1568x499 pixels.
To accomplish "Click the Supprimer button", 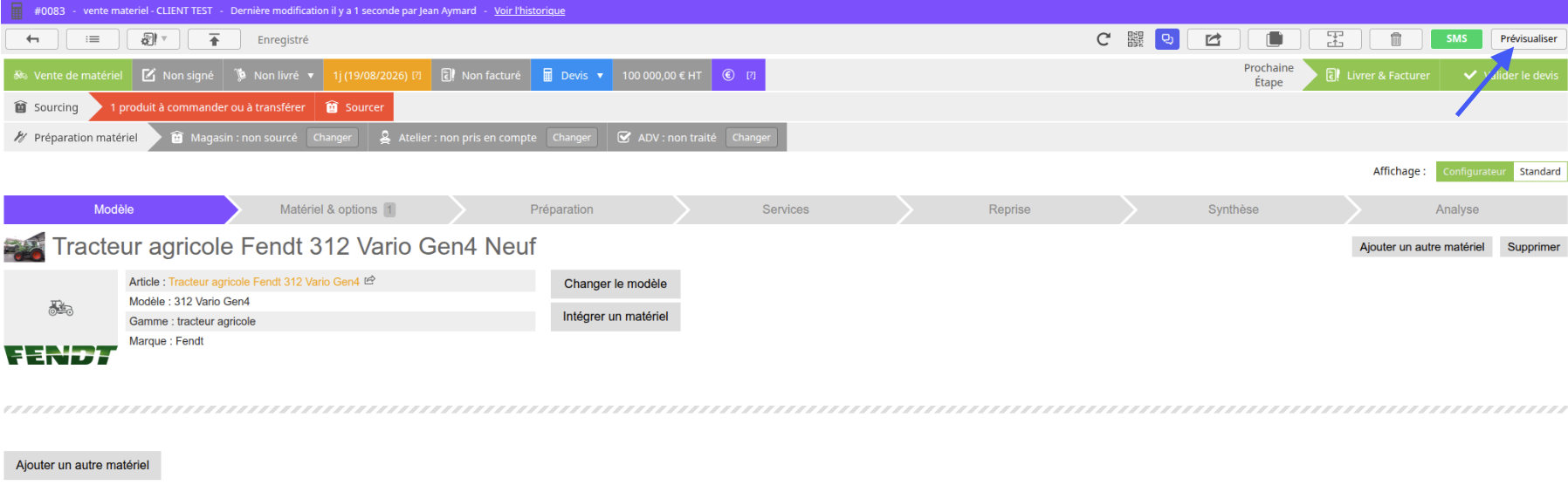I will tap(1533, 247).
